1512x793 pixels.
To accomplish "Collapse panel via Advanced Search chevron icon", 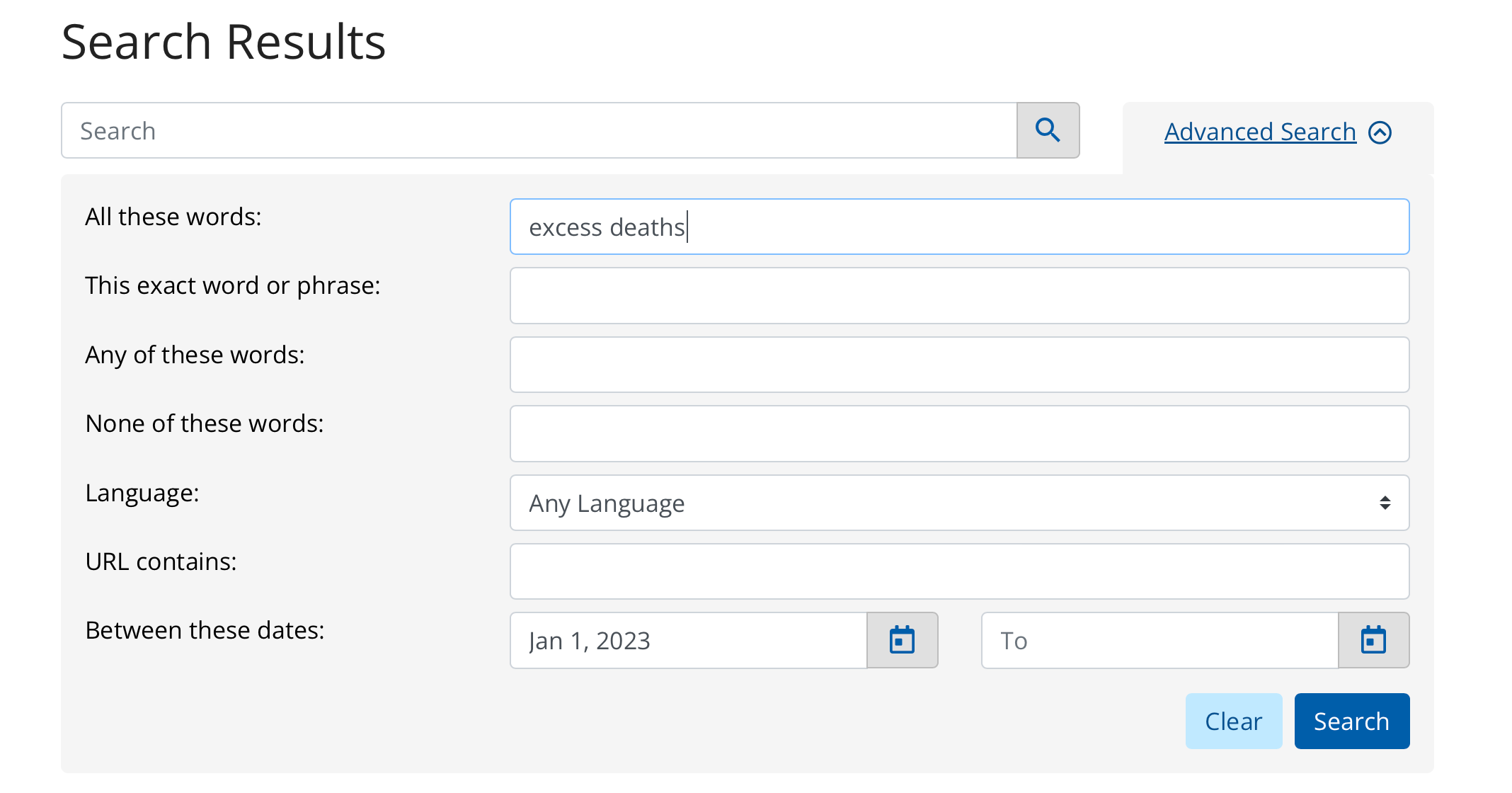I will click(1380, 132).
